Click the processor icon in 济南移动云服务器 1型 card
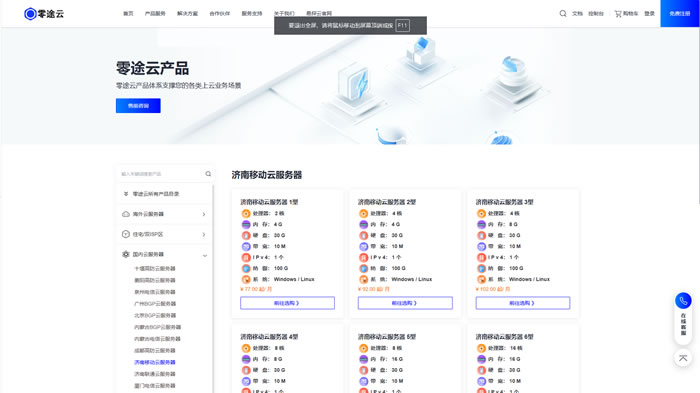 (246, 213)
